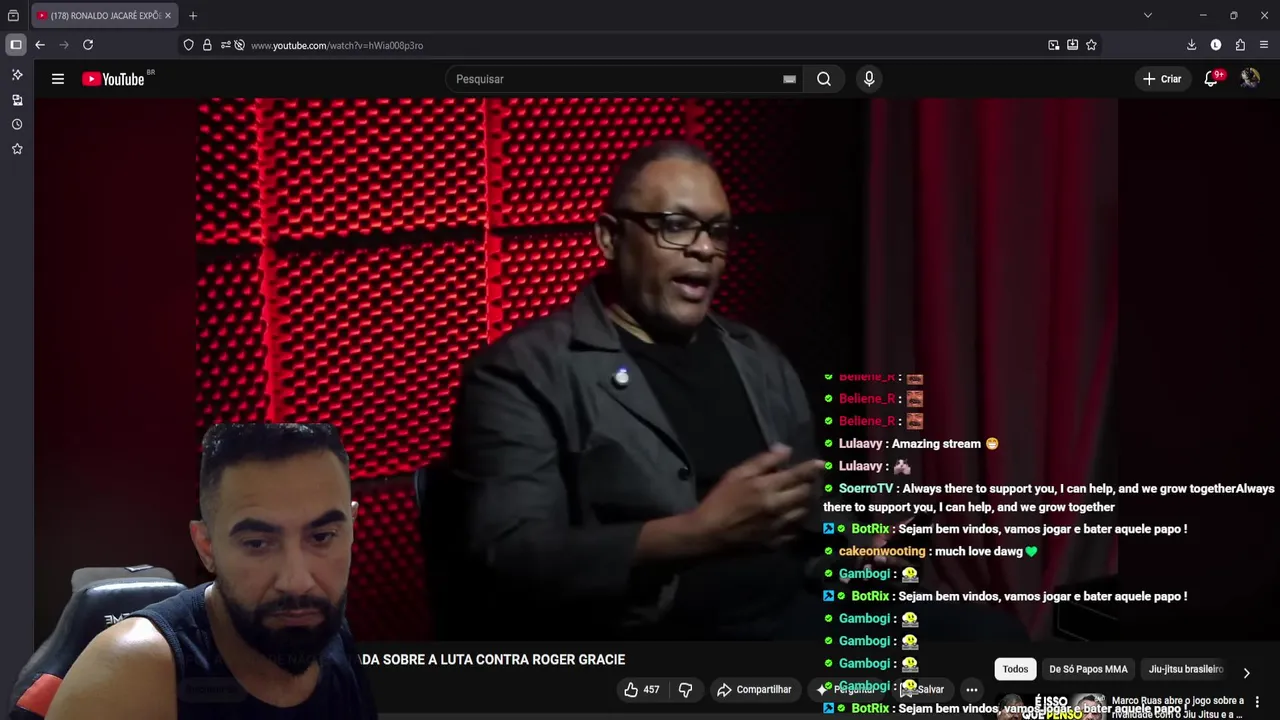Viewport: 1280px width, 720px height.
Task: Click the cakeonwooting chat message
Action: 930,552
